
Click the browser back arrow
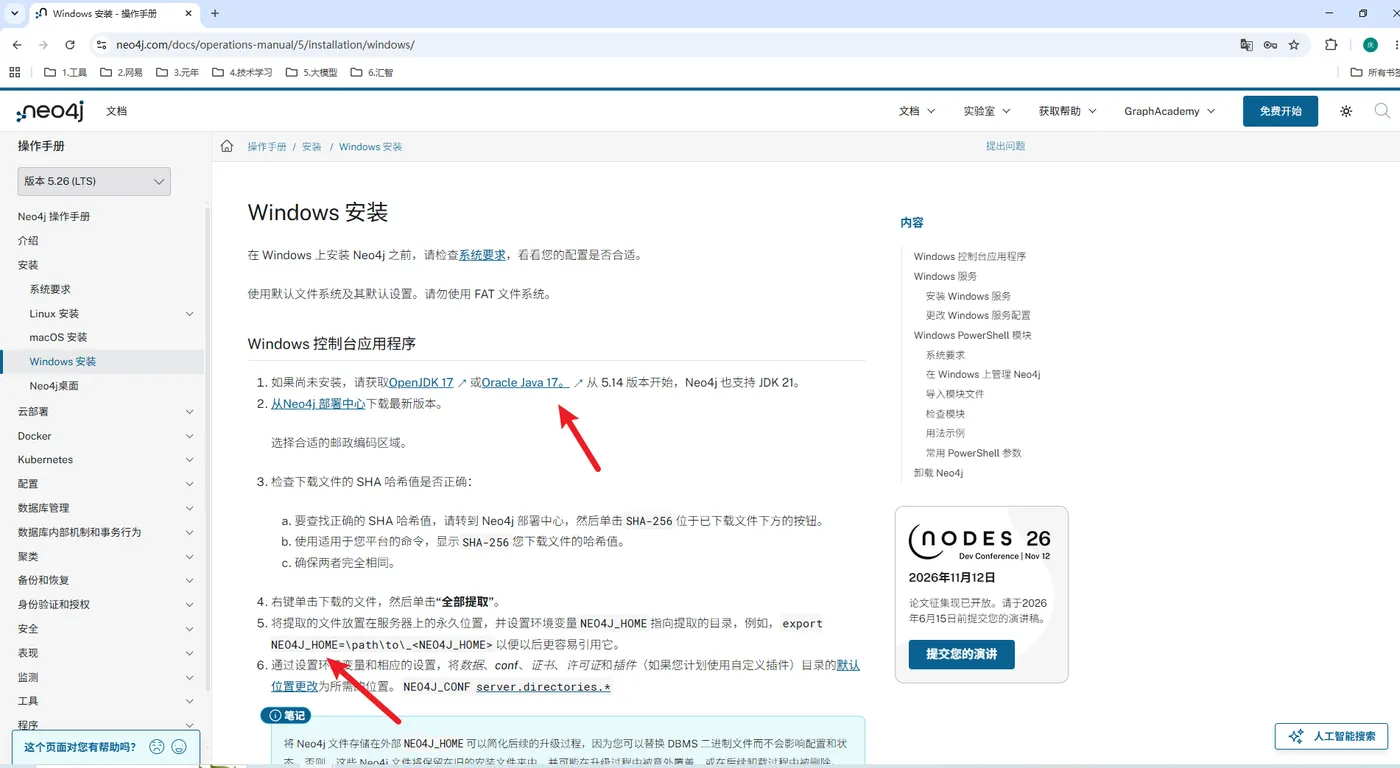coord(17,45)
